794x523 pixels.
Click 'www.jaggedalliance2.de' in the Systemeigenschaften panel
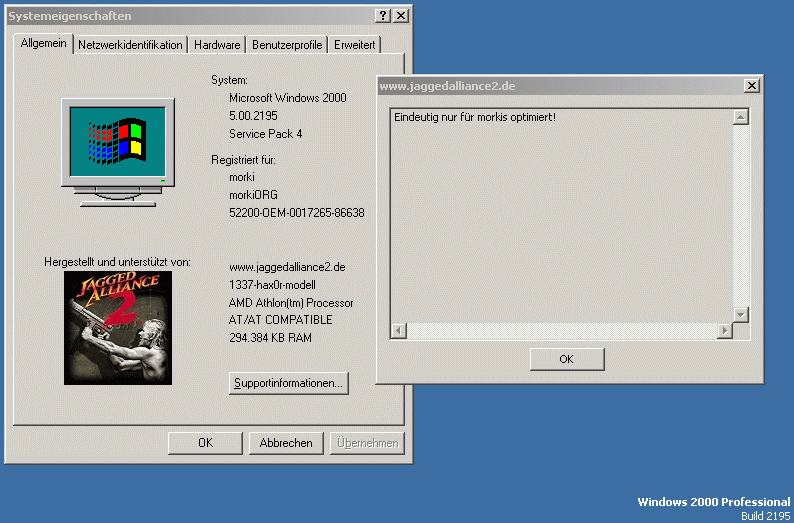tap(287, 267)
